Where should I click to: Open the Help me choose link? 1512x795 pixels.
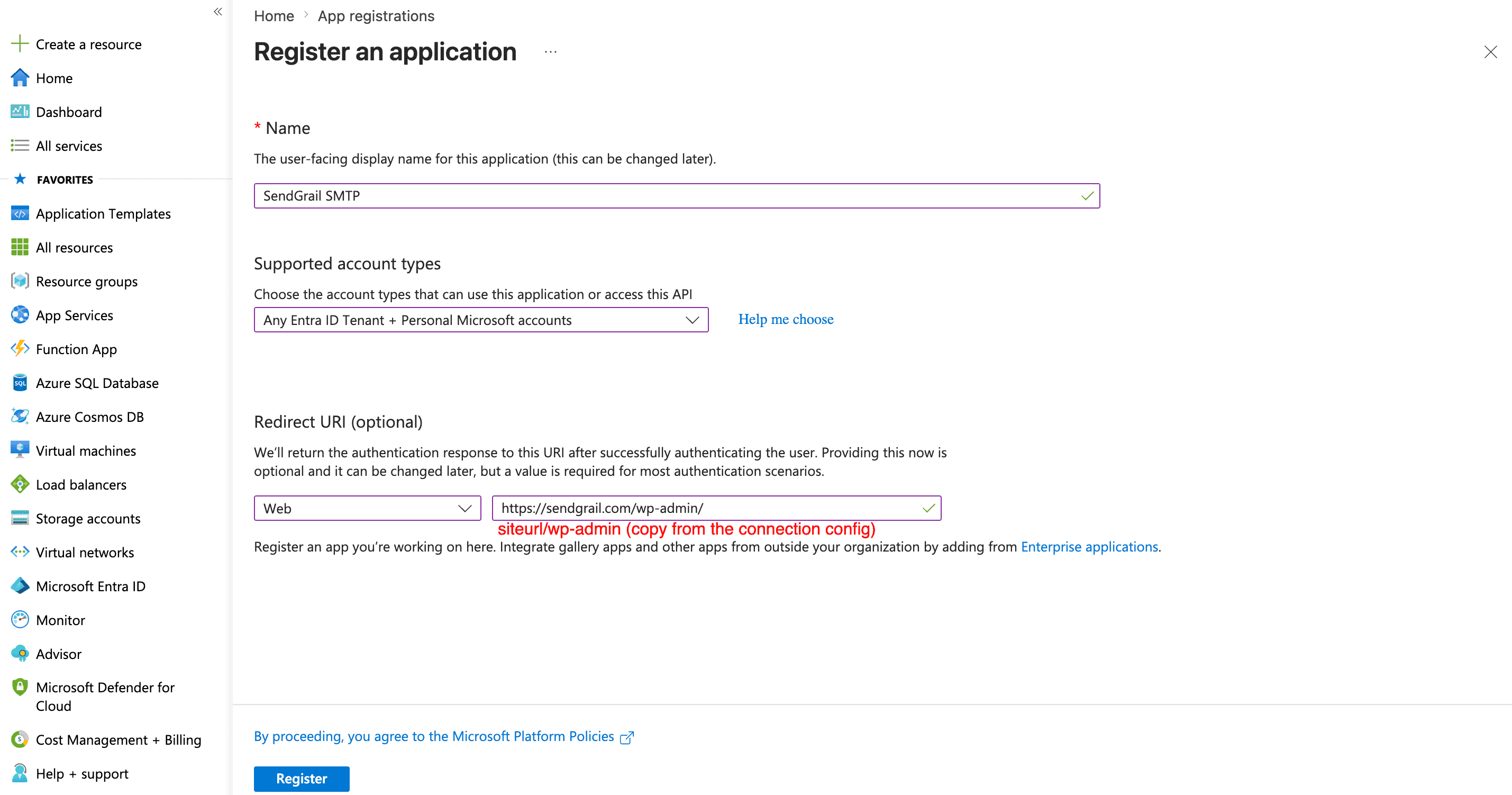coord(785,319)
